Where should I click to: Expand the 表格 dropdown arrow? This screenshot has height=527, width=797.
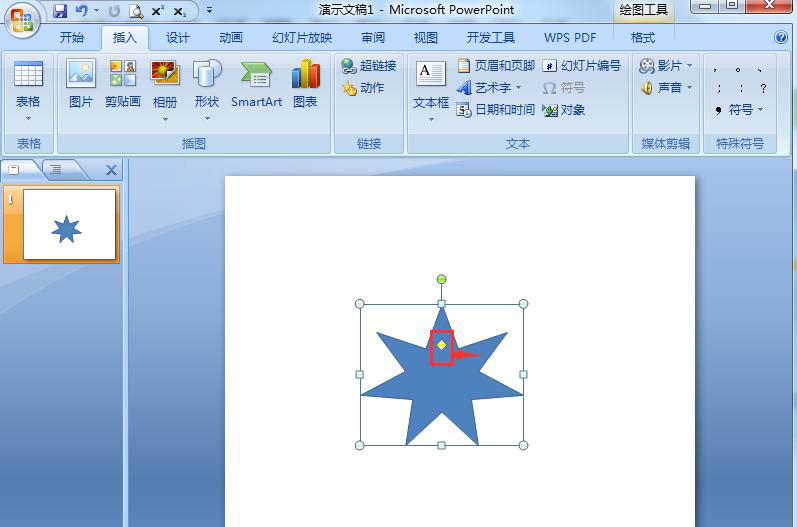28,119
